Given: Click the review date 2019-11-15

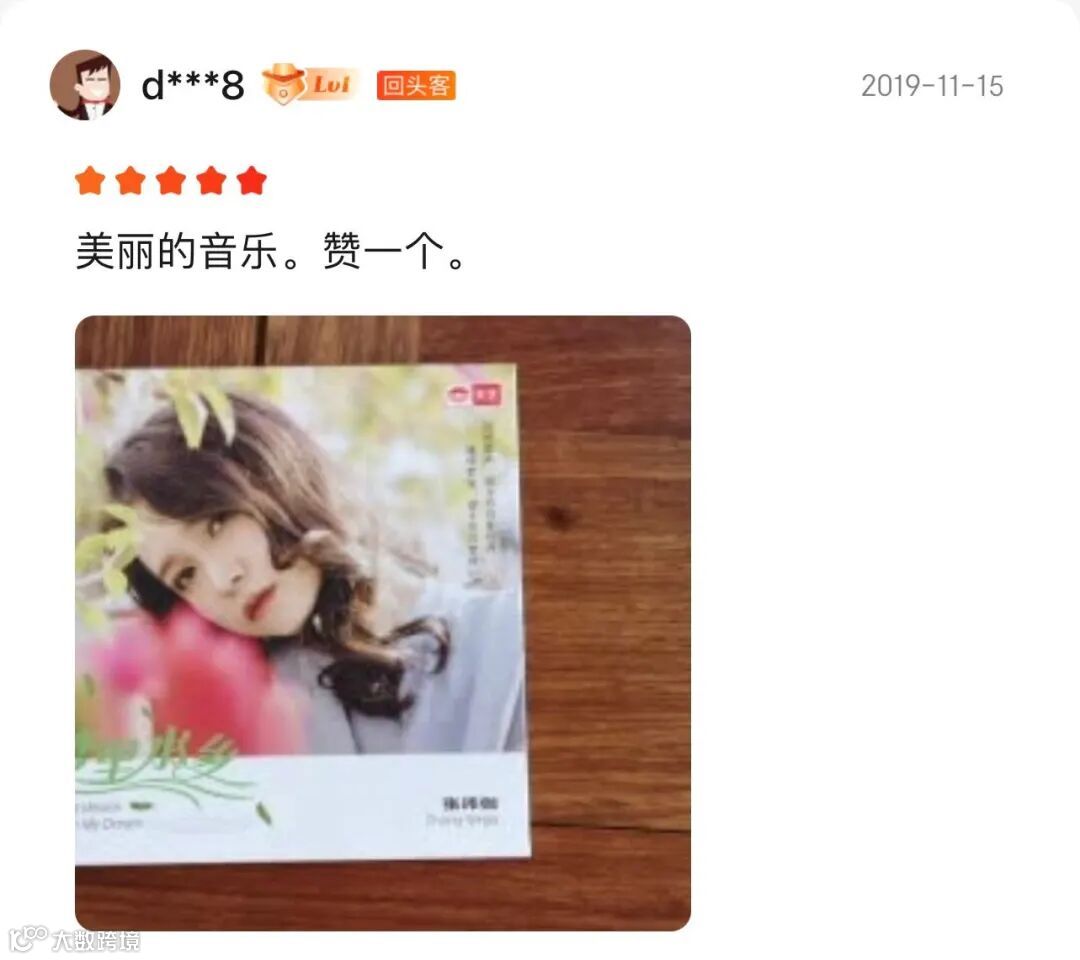Looking at the screenshot, I should click(932, 86).
